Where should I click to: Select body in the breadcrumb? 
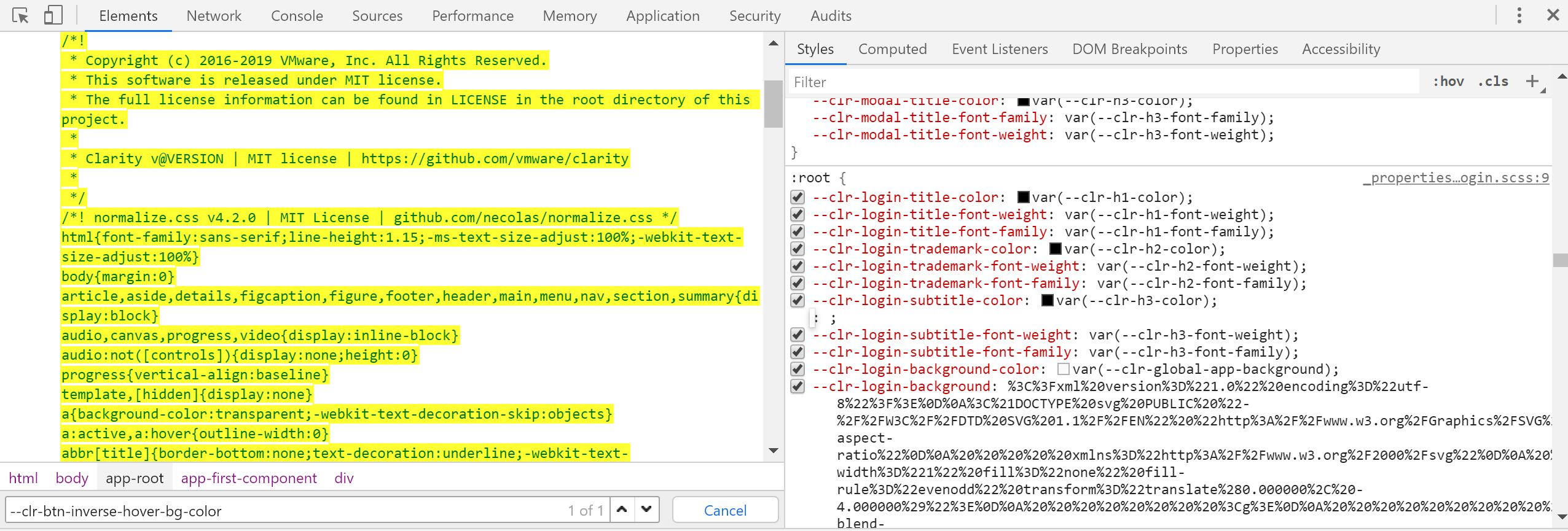[72, 478]
